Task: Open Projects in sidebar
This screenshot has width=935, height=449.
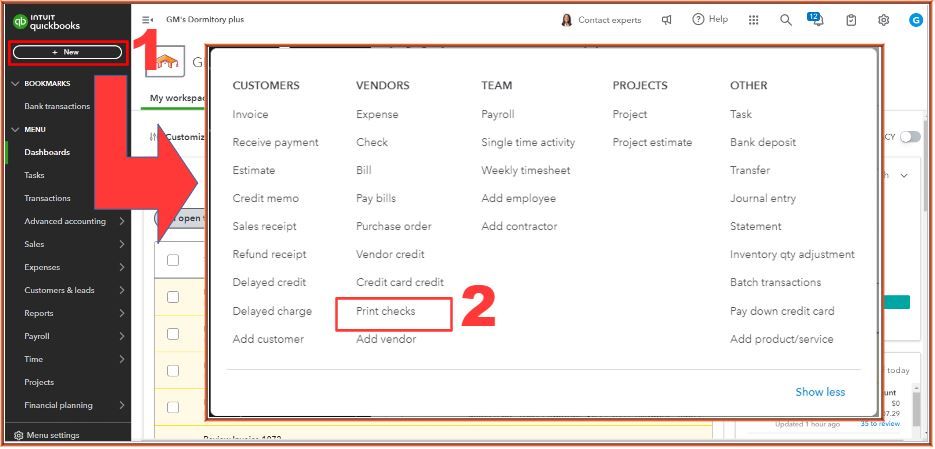Action: [x=39, y=382]
